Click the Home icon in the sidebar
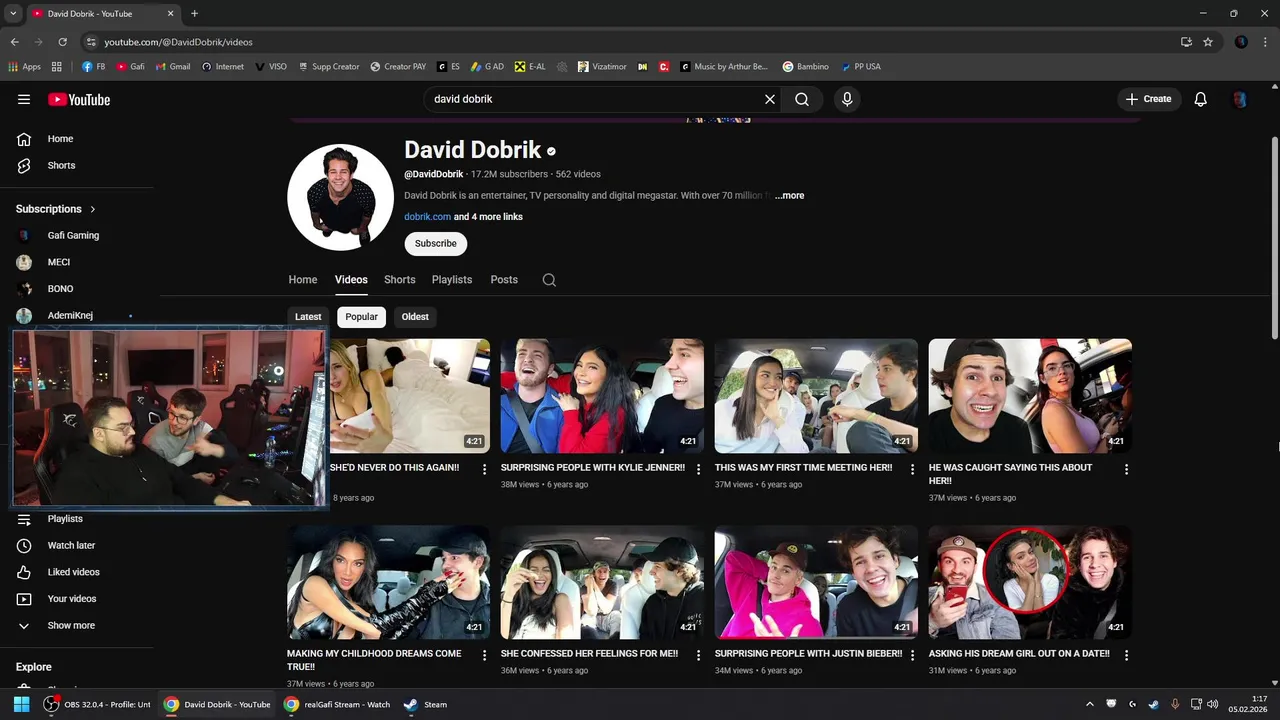Viewport: 1280px width, 720px height. (24, 139)
